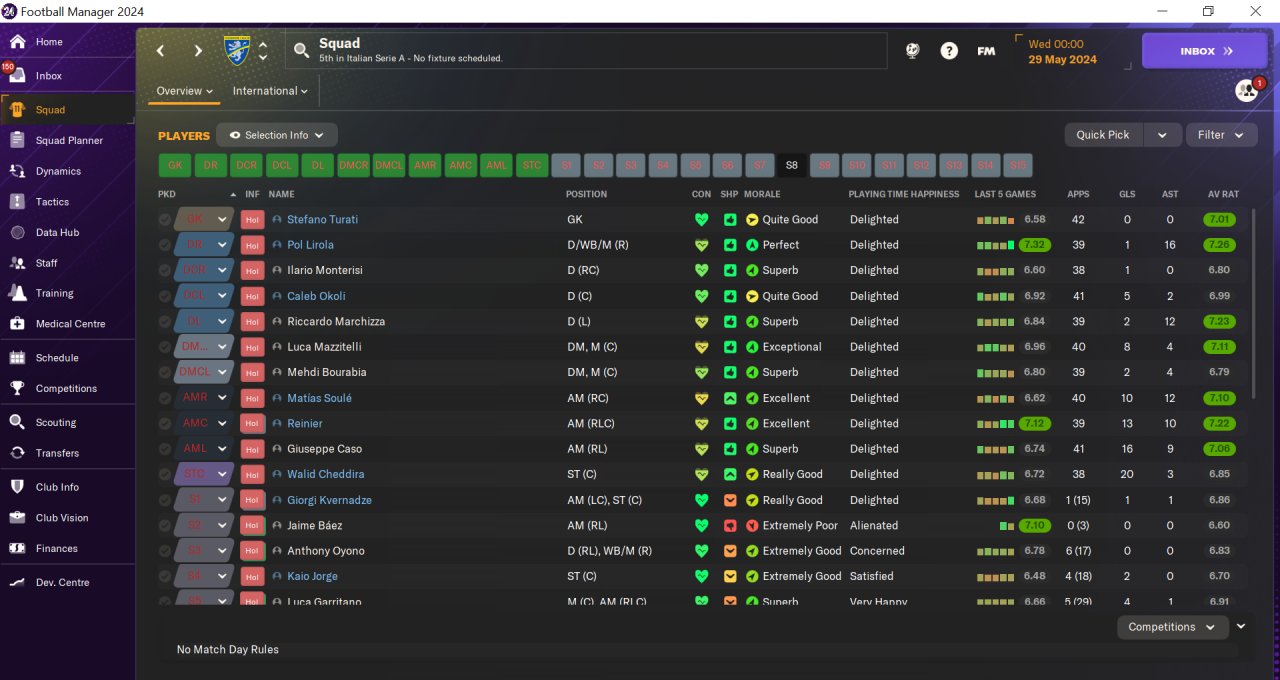Click the INBOX continue button

pos(1205,51)
